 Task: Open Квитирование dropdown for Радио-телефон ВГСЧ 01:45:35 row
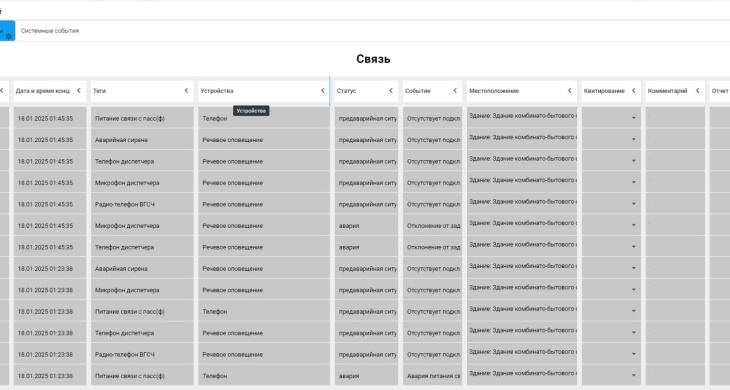(634, 204)
